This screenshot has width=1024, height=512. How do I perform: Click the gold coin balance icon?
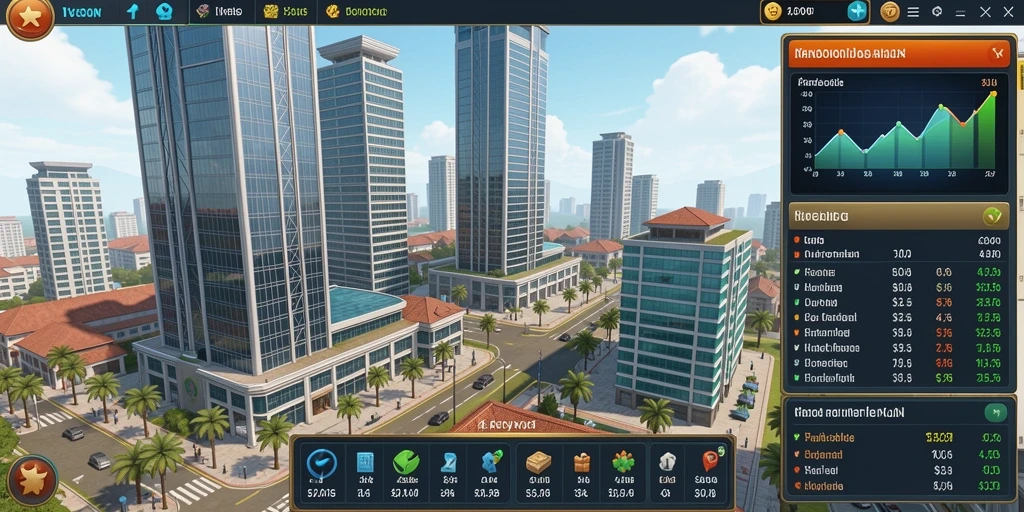point(773,11)
